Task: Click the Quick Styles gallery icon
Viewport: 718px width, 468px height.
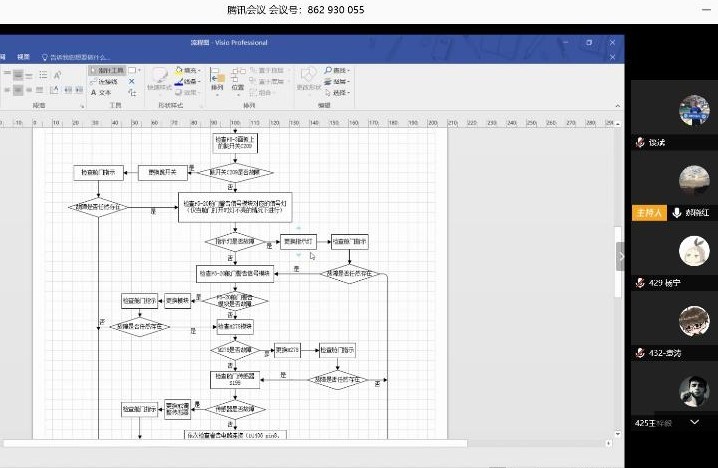Action: pos(160,78)
